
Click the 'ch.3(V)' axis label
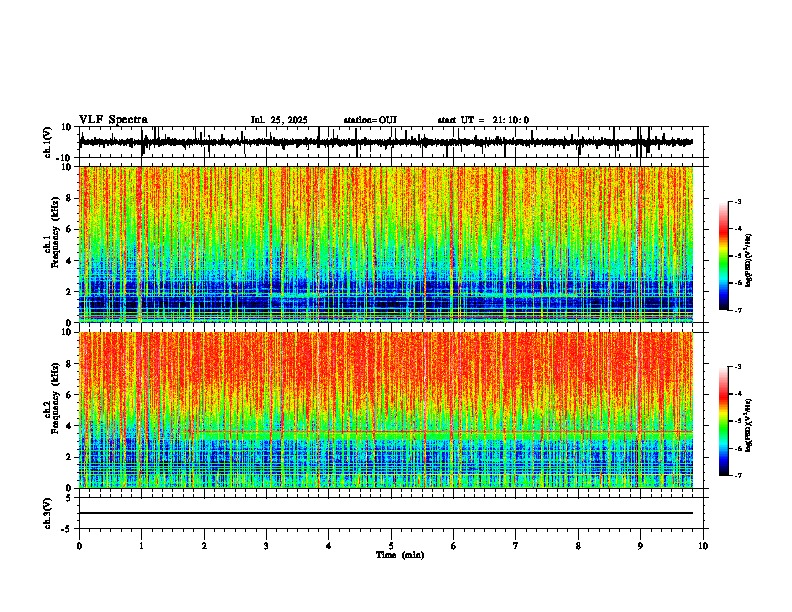click(x=47, y=513)
